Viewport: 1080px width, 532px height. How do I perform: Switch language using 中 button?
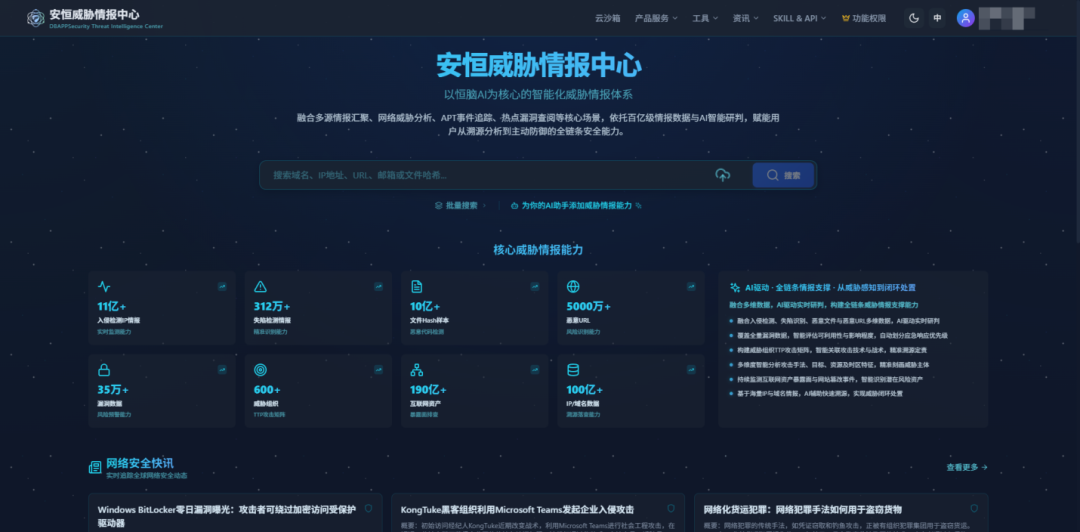click(x=937, y=19)
